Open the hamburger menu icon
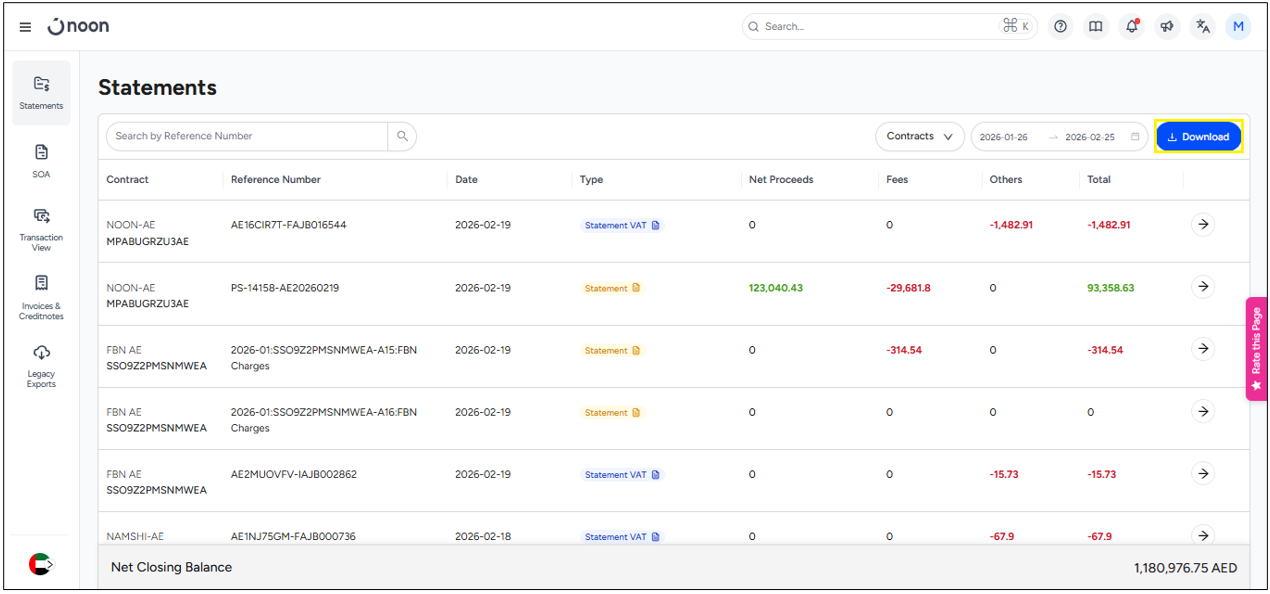1270x594 pixels. pyautogui.click(x=25, y=27)
